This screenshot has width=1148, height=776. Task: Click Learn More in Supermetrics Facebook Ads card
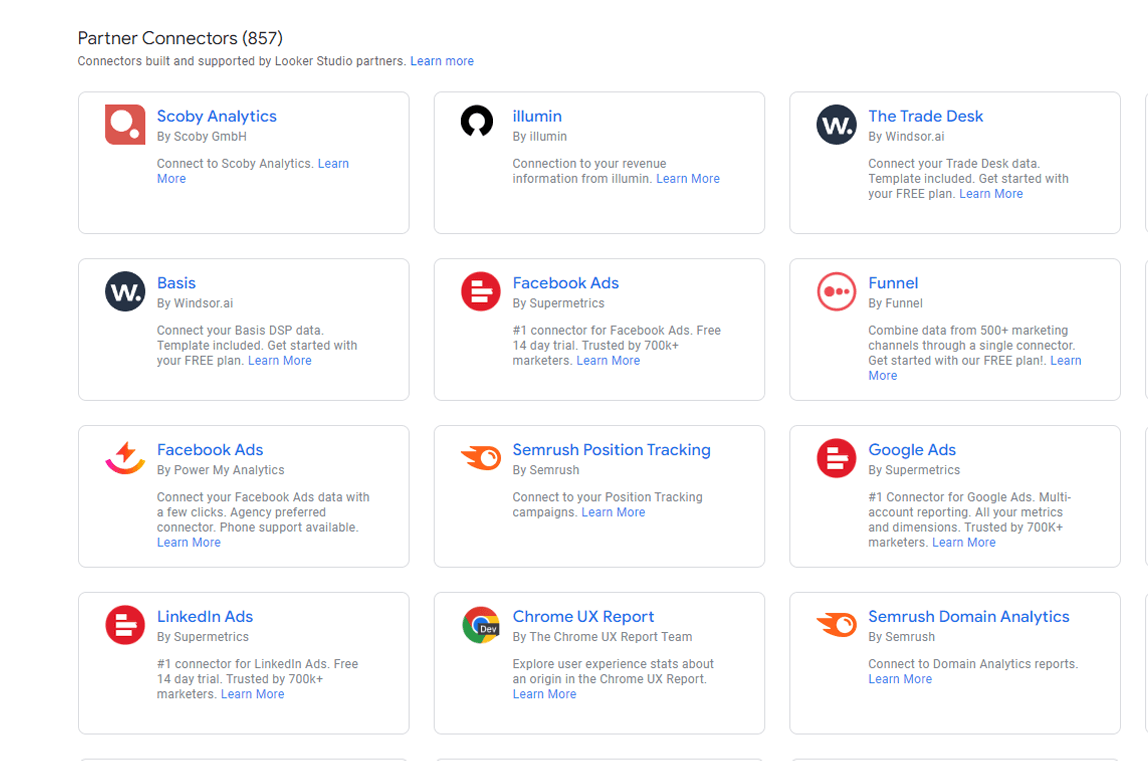[608, 361]
